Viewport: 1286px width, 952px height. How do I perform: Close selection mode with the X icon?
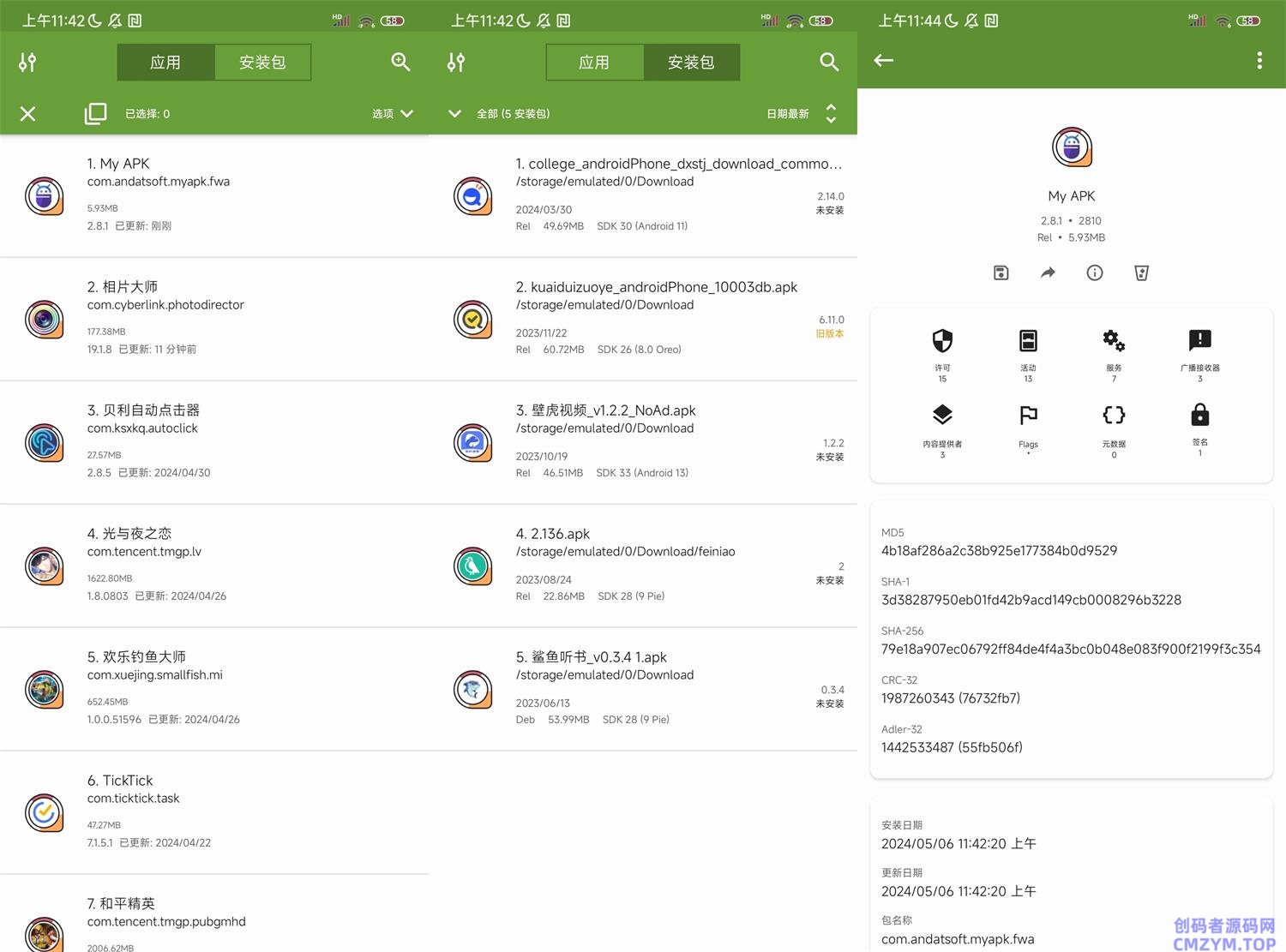tap(27, 113)
